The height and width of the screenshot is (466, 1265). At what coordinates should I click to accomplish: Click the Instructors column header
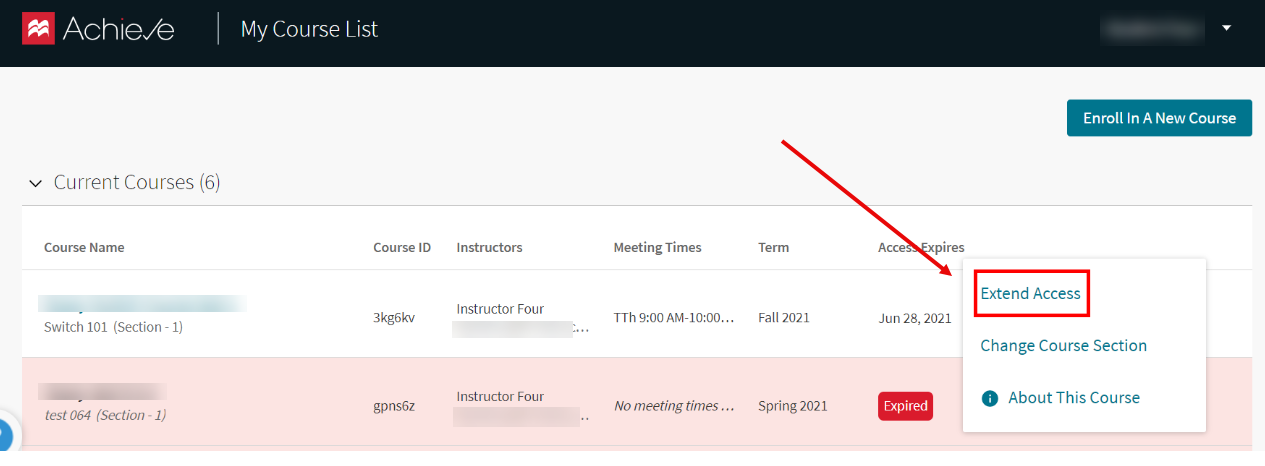tap(489, 248)
